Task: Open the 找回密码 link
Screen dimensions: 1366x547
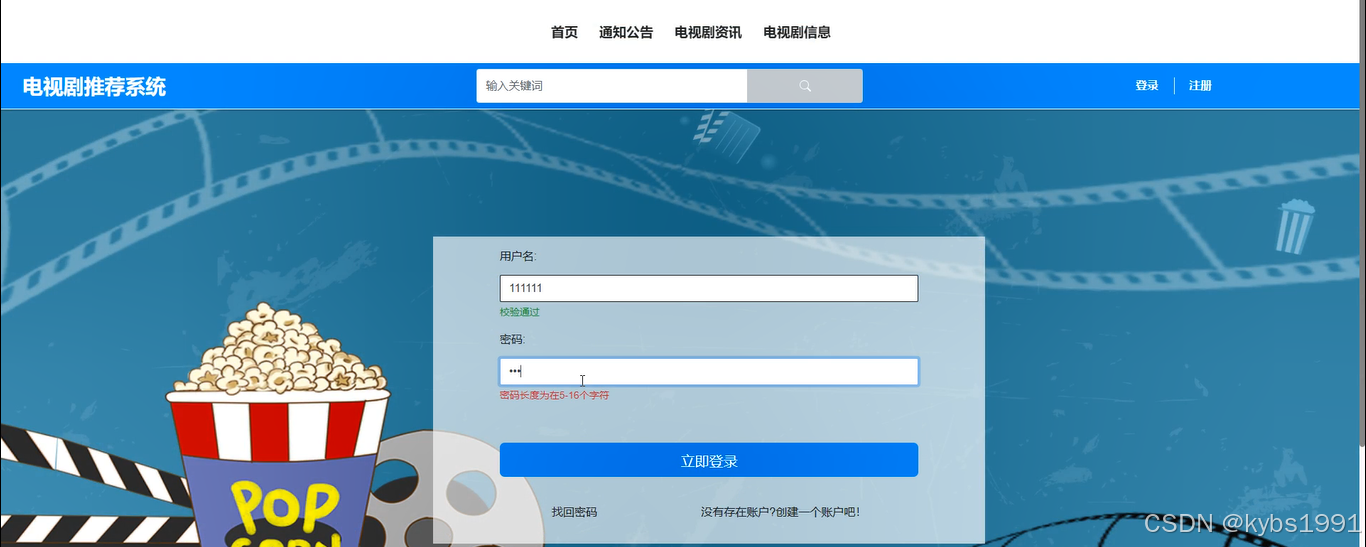Action: (574, 512)
